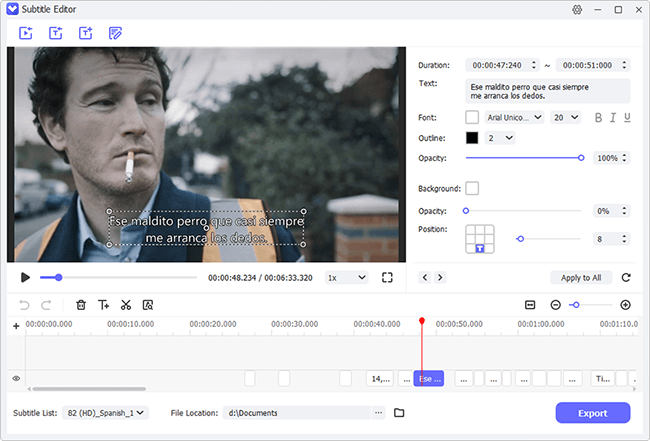The height and width of the screenshot is (441, 650).
Task: Click the 00:01:00.000 mark on the ruler
Action: pyautogui.click(x=541, y=324)
